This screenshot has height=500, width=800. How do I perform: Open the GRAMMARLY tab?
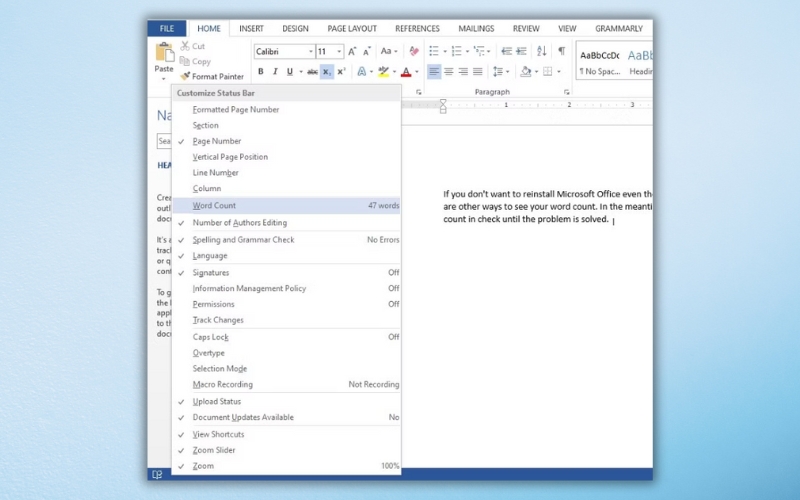[619, 29]
